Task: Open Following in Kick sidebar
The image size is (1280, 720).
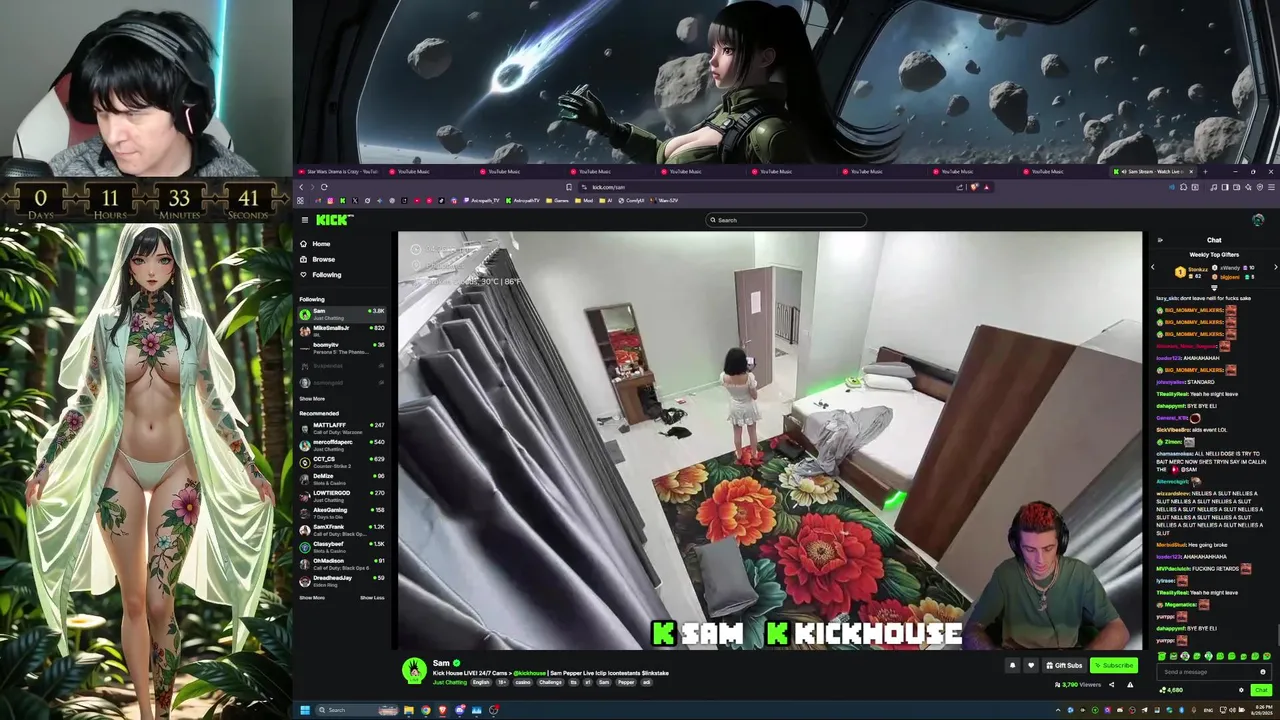Action: pyautogui.click(x=319, y=275)
